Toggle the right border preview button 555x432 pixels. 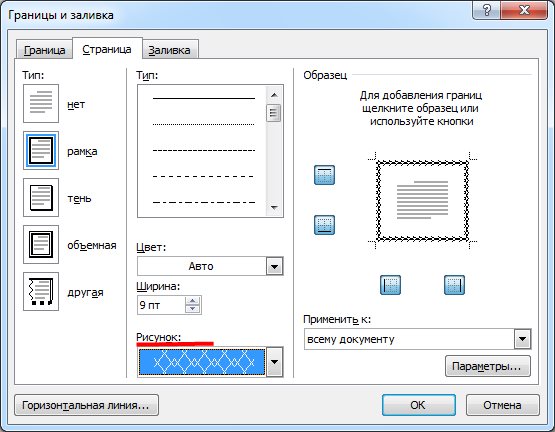pos(454,285)
